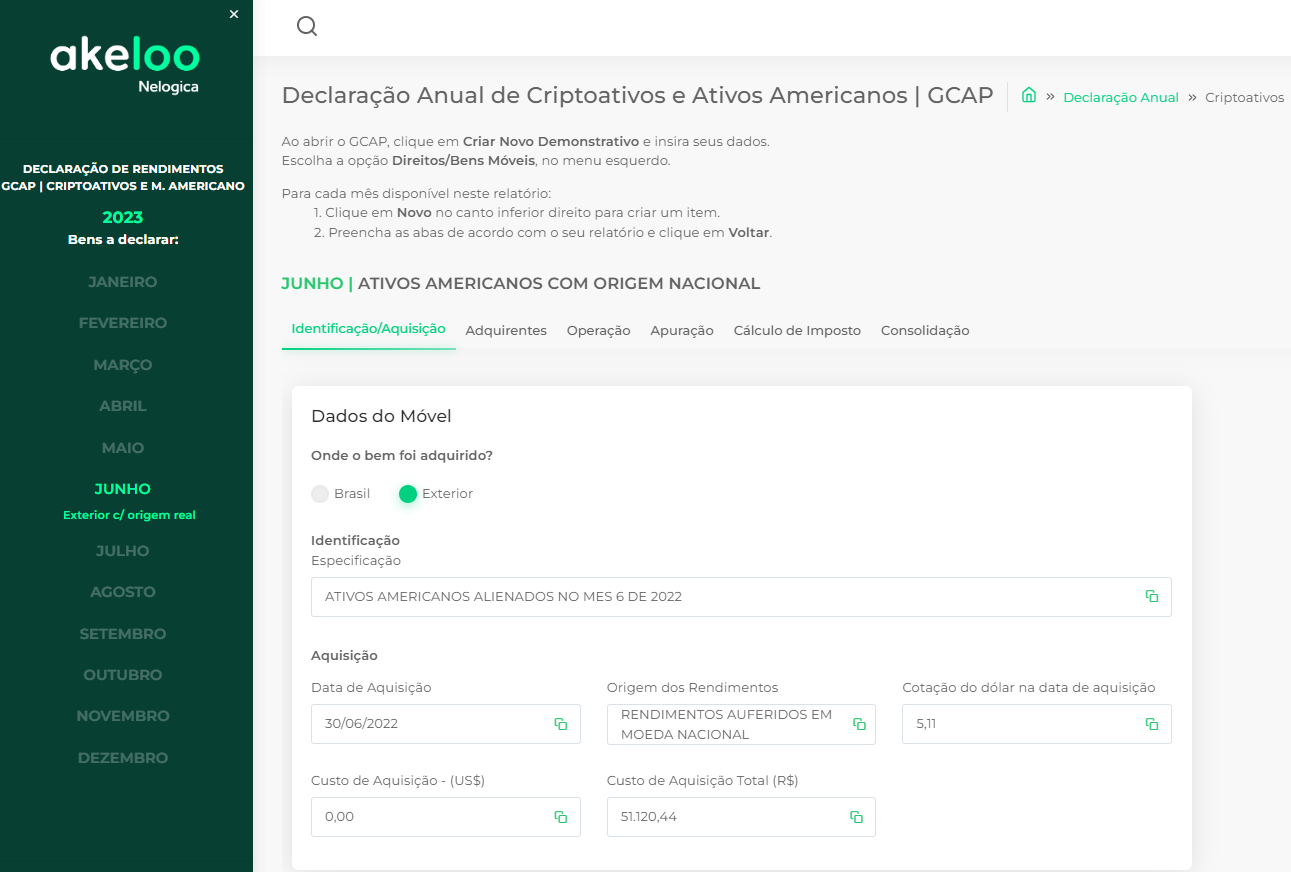Select JANEIRO in the sidebar months

123,282
